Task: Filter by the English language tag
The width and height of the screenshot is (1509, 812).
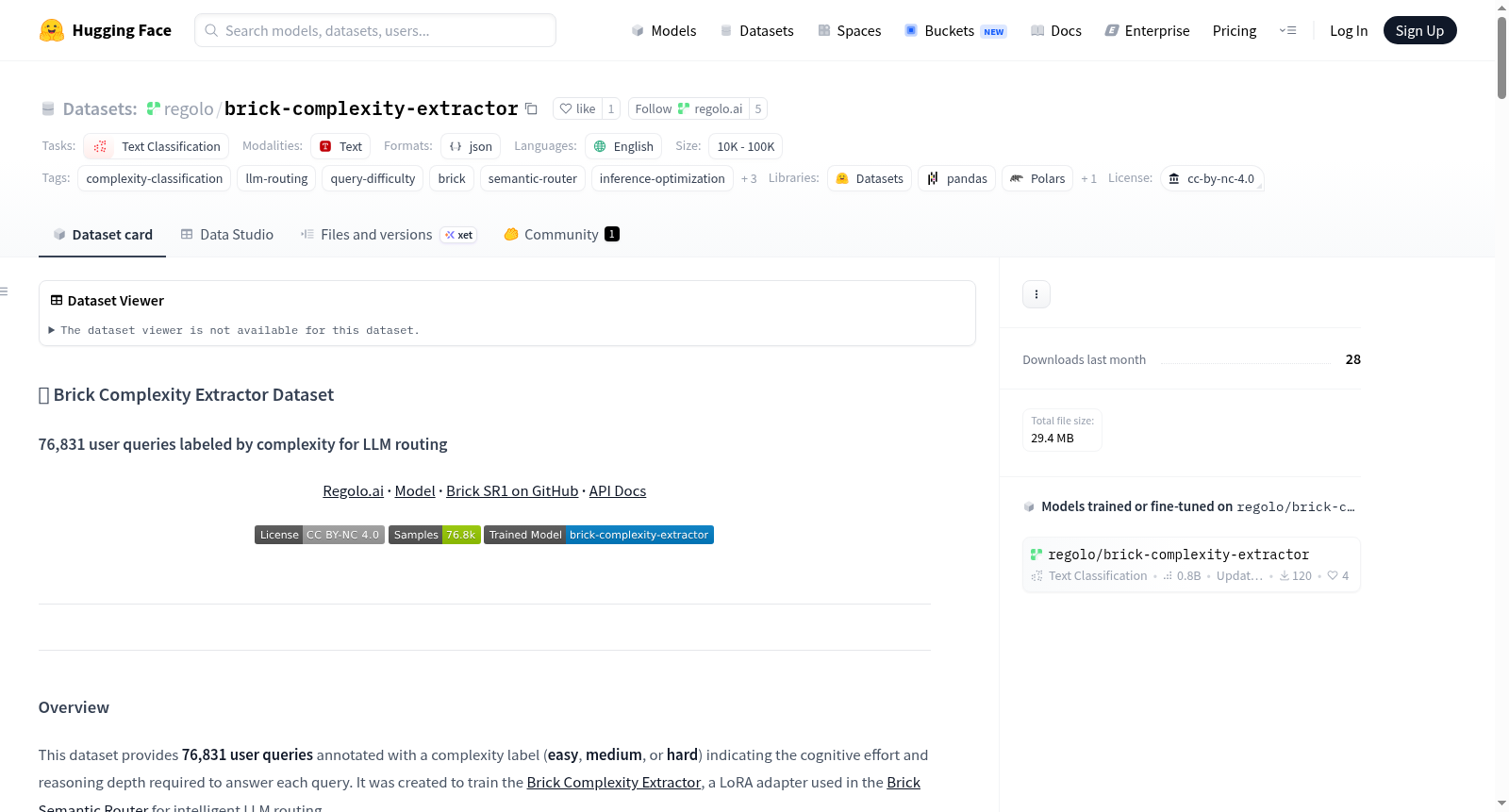Action: (x=623, y=146)
